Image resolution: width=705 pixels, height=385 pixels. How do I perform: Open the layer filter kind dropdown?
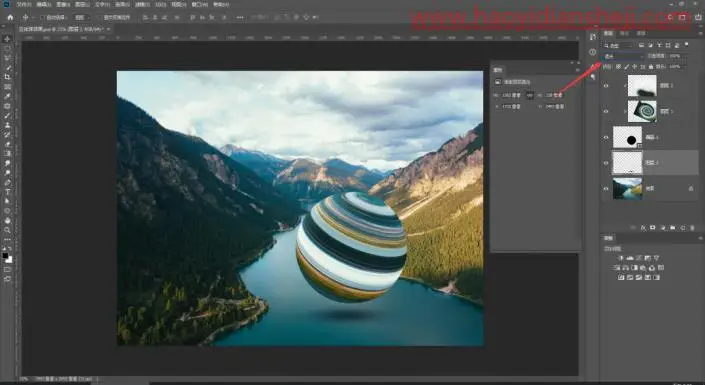tap(618, 45)
